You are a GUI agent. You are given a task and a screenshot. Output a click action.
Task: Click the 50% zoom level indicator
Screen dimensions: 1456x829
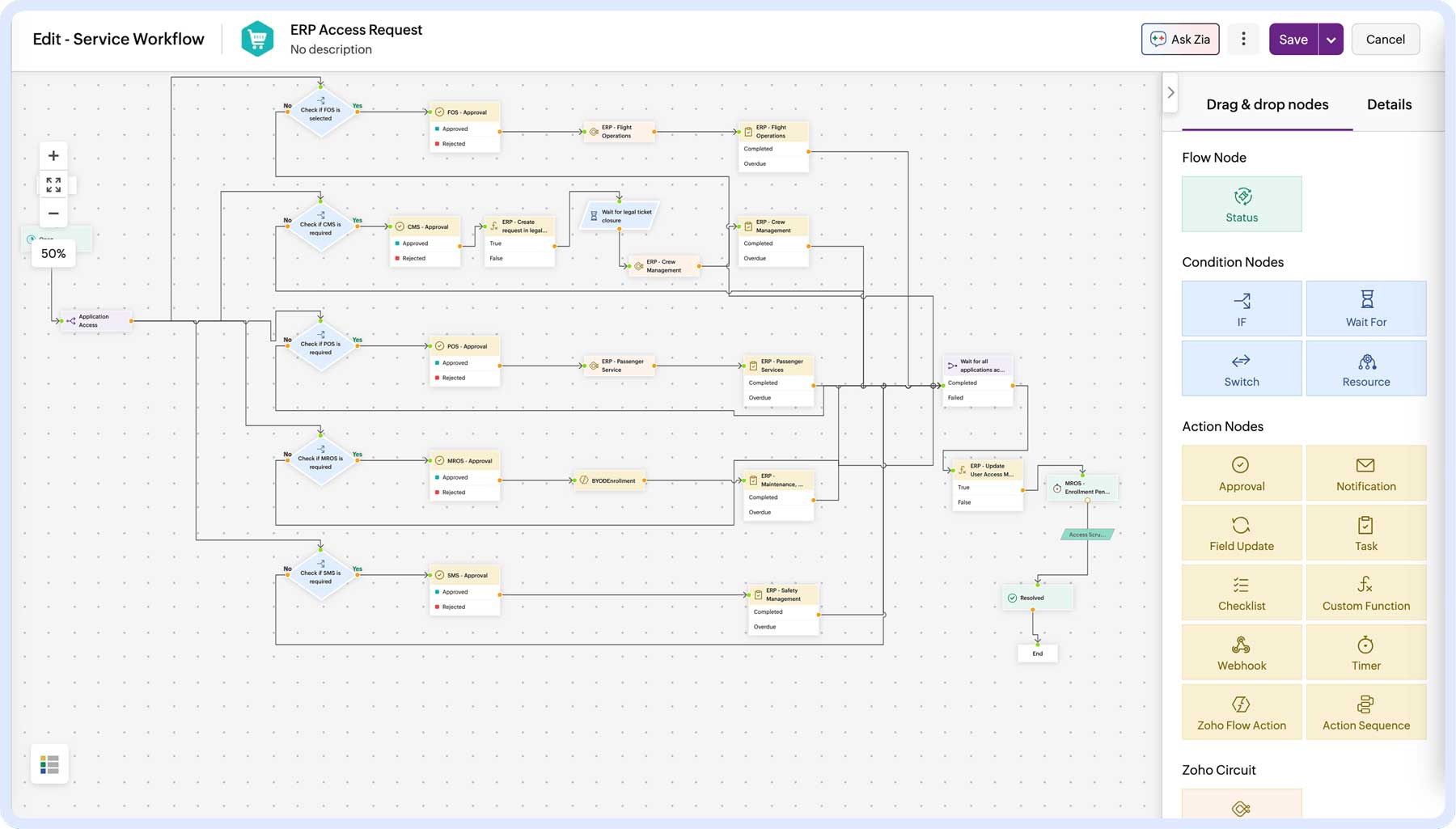(53, 254)
